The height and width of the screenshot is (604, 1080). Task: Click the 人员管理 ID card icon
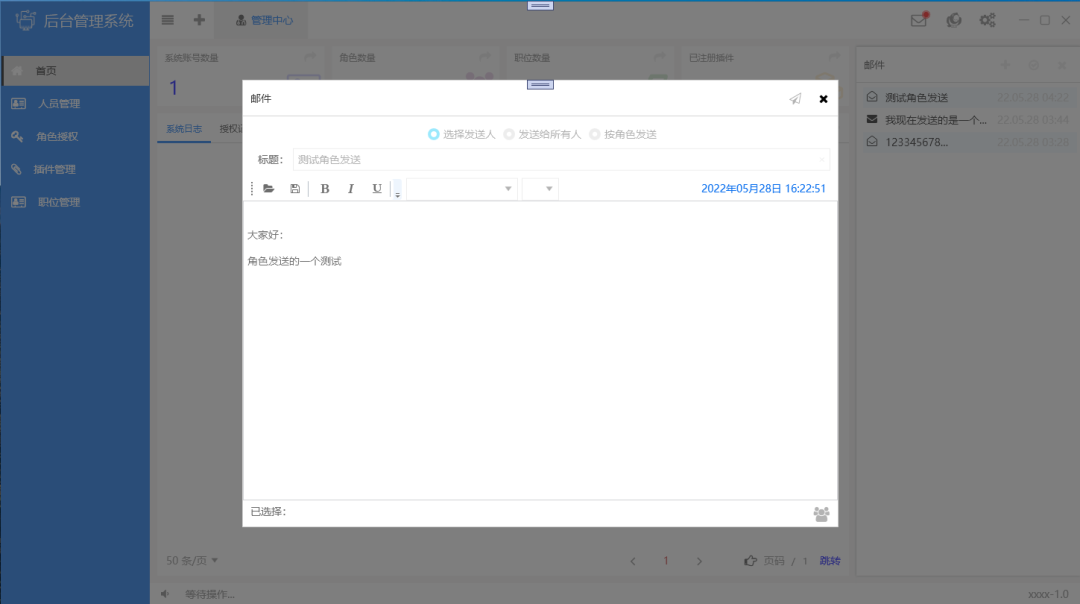[x=19, y=103]
